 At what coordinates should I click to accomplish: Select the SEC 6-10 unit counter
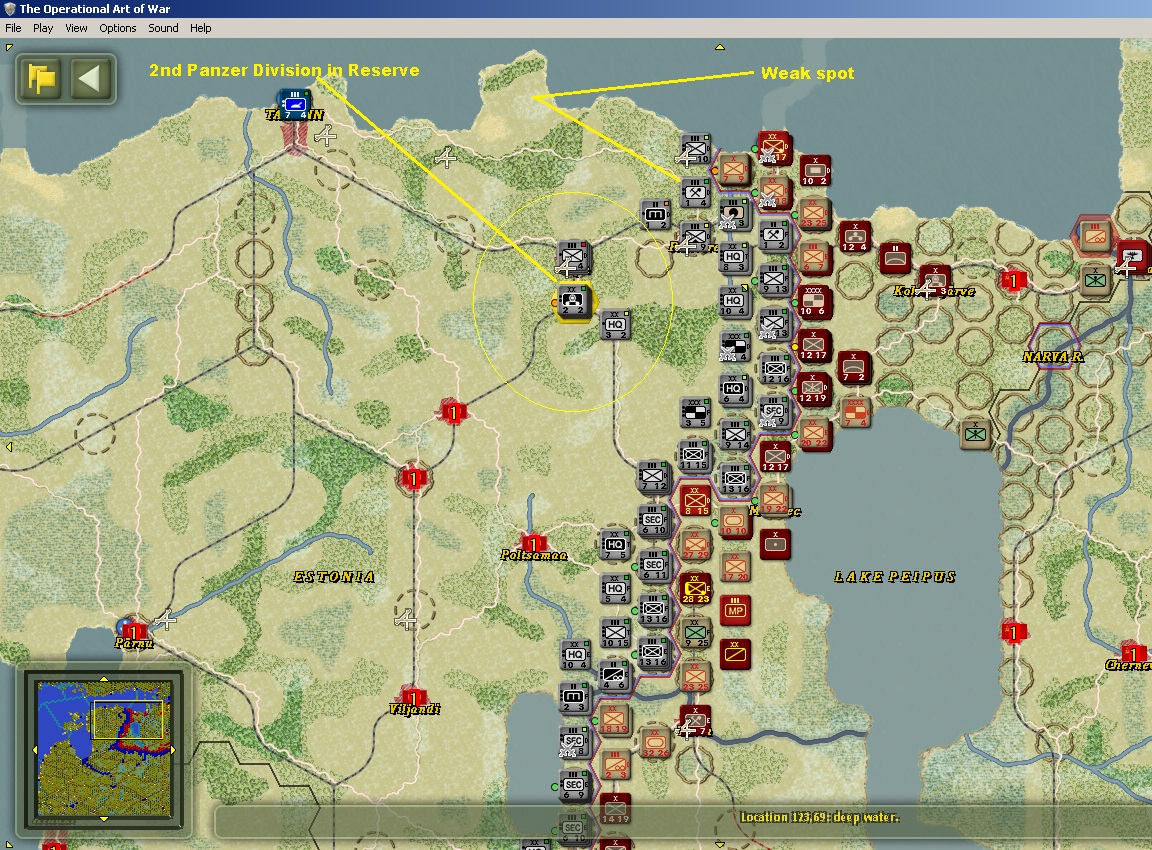pyautogui.click(x=653, y=520)
